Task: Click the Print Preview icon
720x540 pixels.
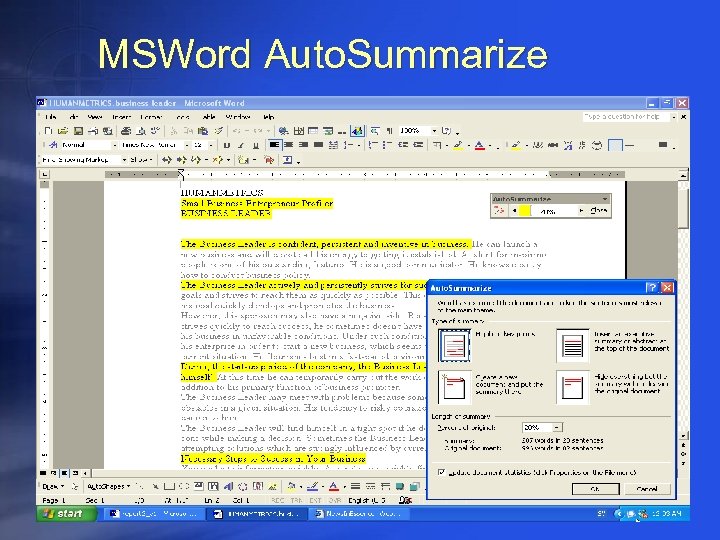Action: [x=141, y=131]
